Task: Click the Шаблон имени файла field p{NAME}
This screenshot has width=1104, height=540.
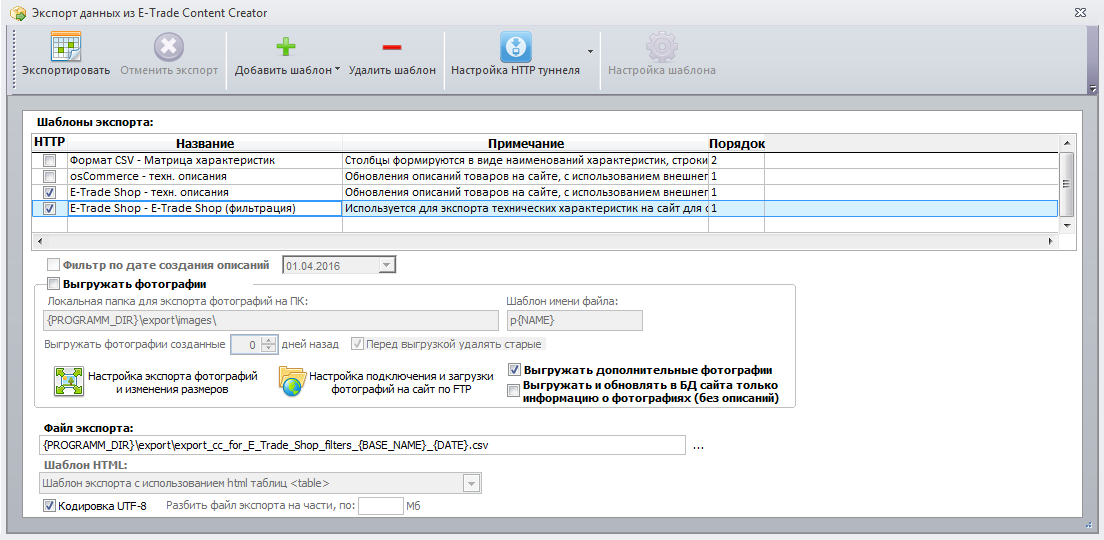Action: 575,320
